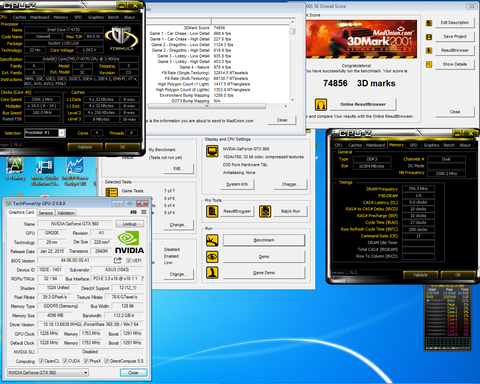This screenshot has height=384, width=480.
Task: Click the ResultBrowser magnifier icon in Pro Tools
Action: [x=212, y=211]
